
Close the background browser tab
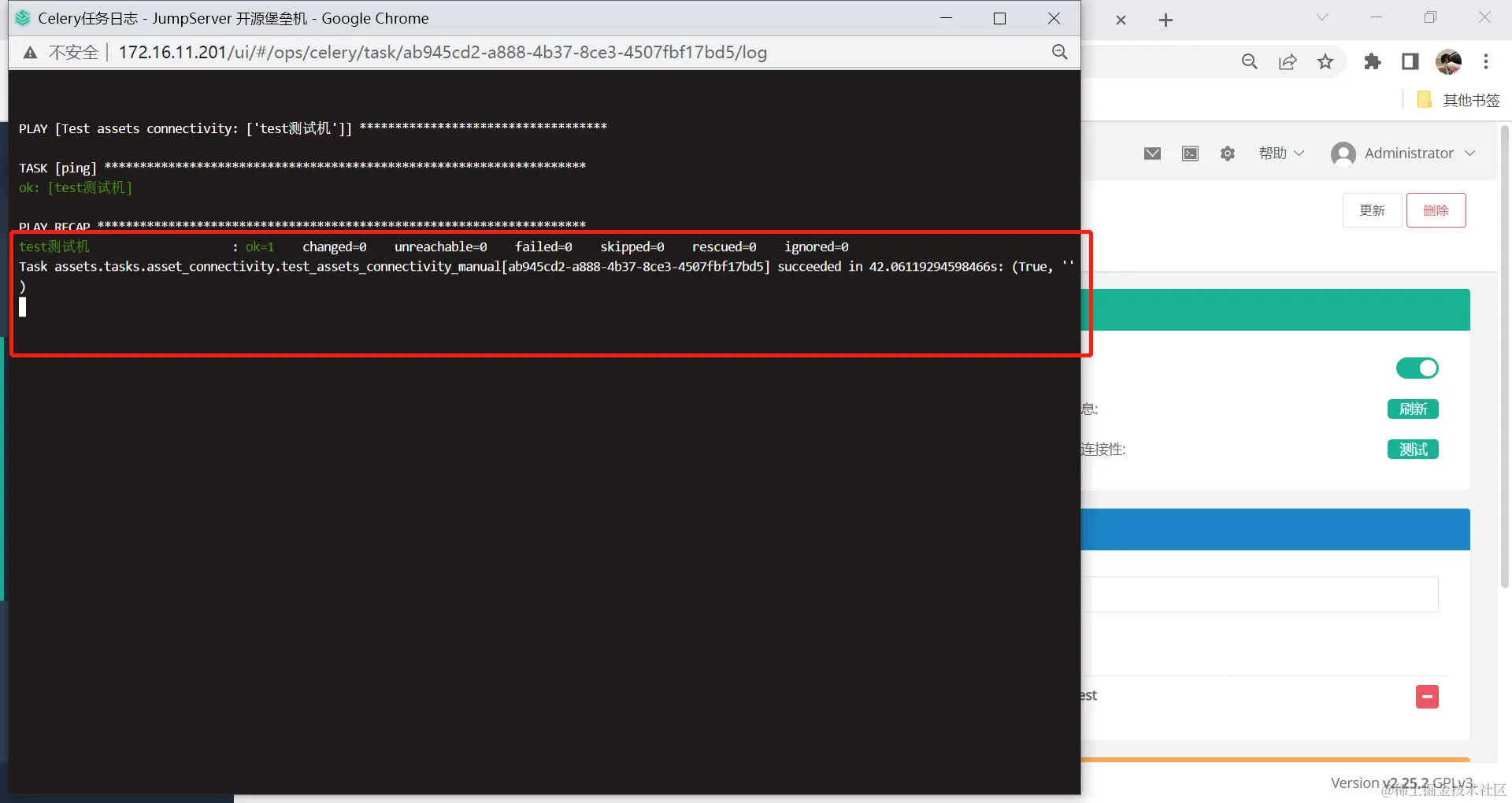coord(1121,20)
